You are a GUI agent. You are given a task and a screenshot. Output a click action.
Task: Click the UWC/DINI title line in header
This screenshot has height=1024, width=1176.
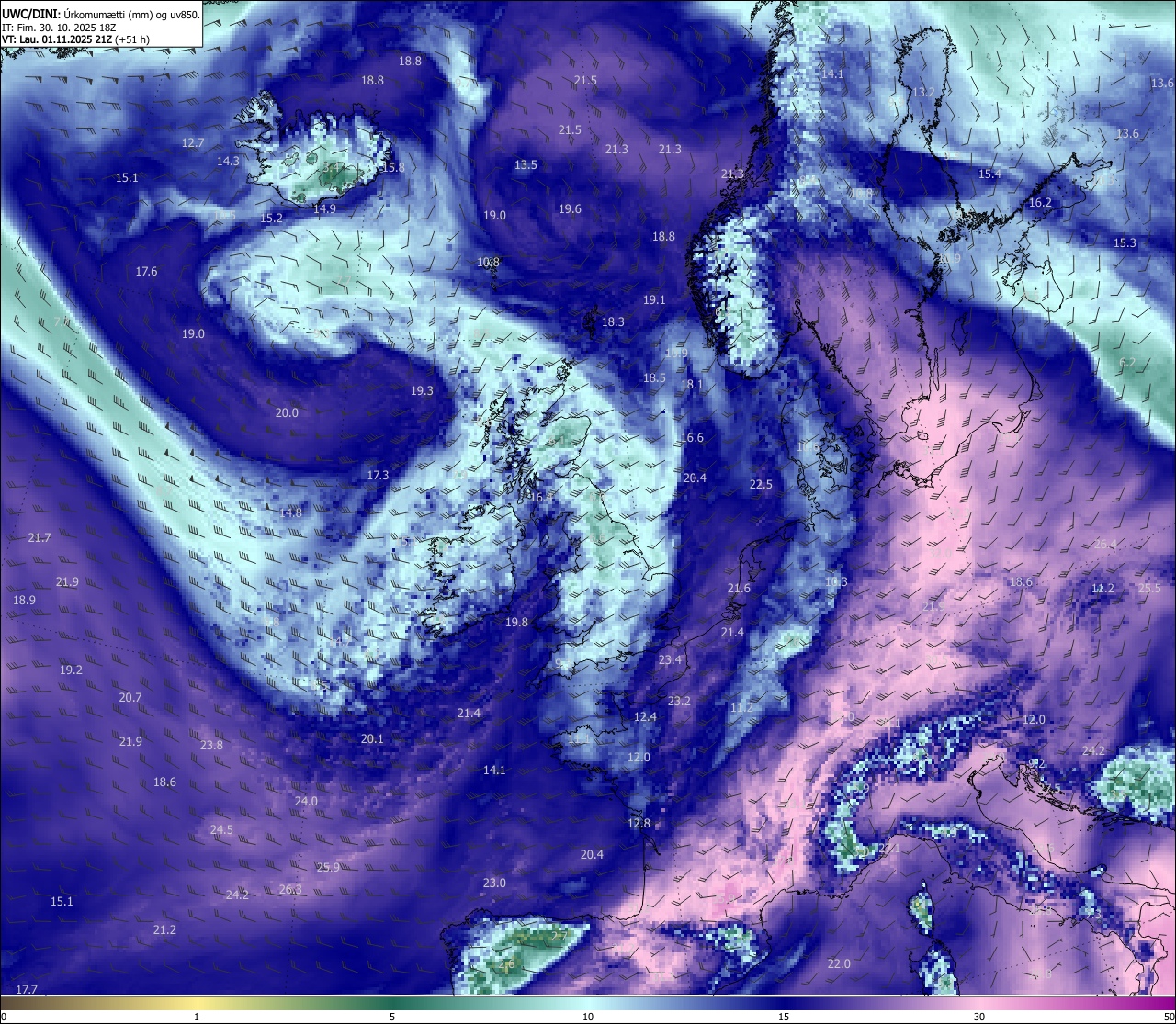click(x=101, y=14)
